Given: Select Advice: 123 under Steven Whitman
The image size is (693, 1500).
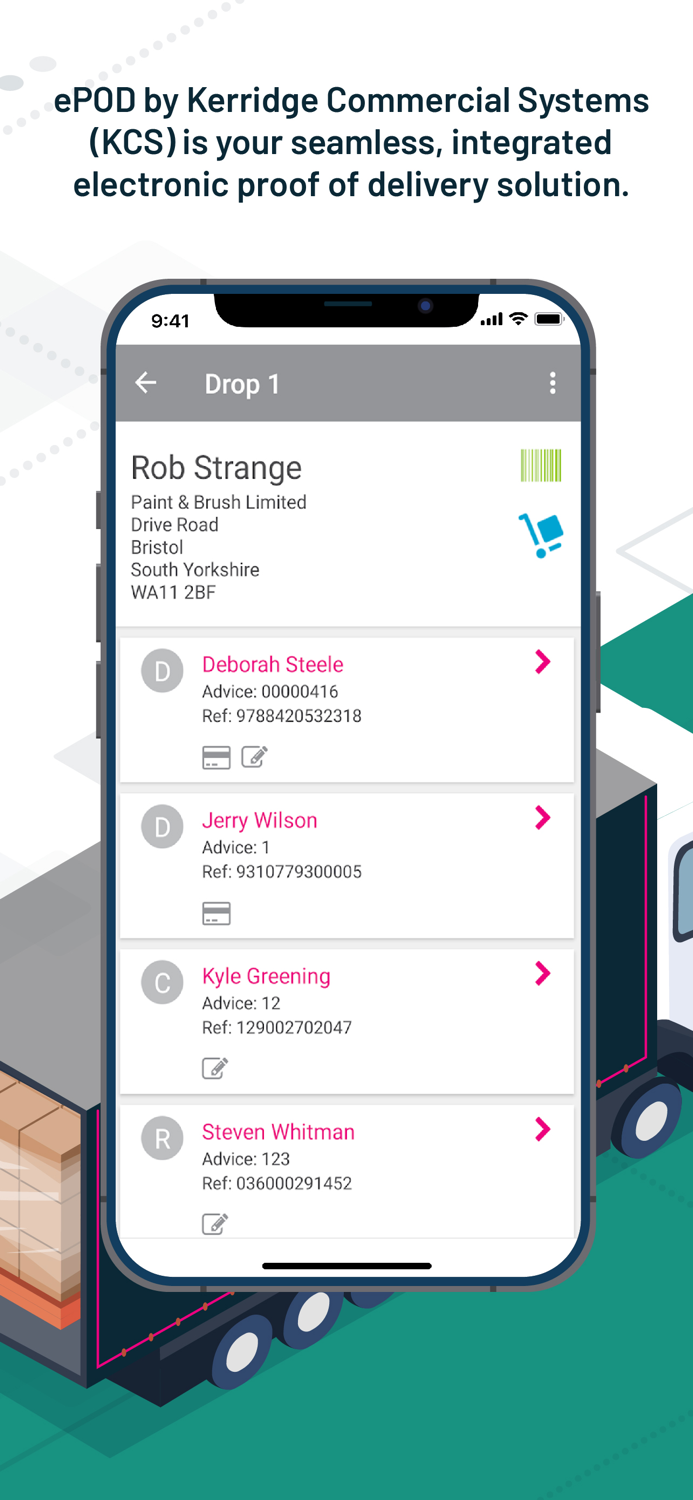Looking at the screenshot, I should click(246, 1159).
